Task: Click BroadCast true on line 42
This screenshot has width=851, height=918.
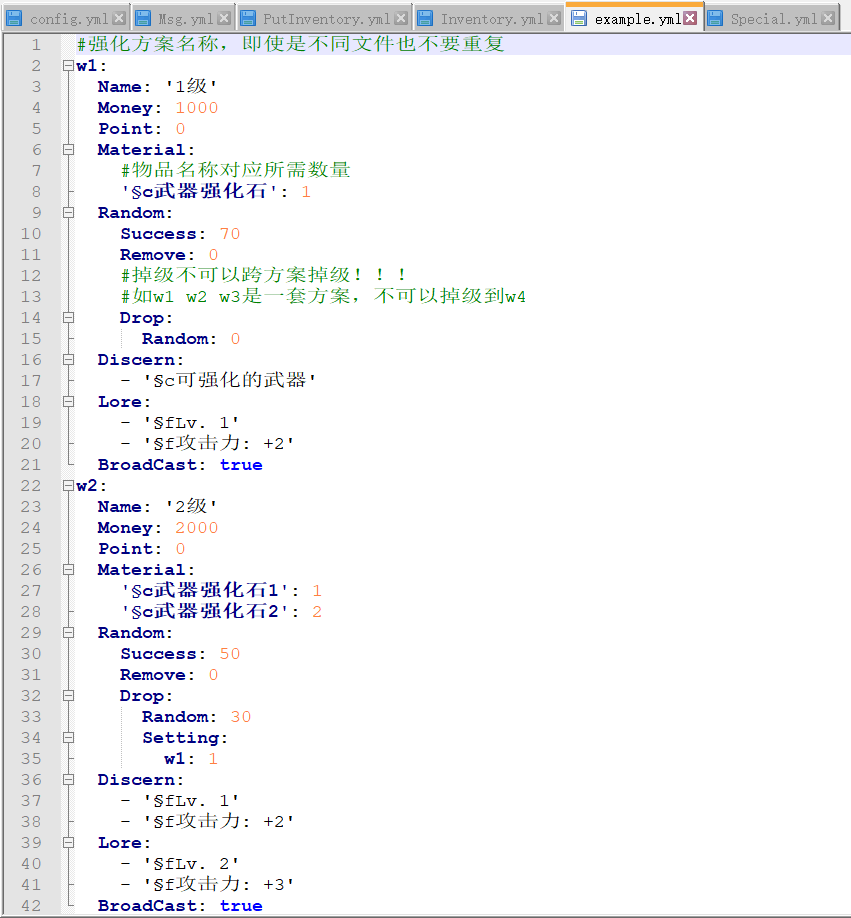Action: point(241,906)
